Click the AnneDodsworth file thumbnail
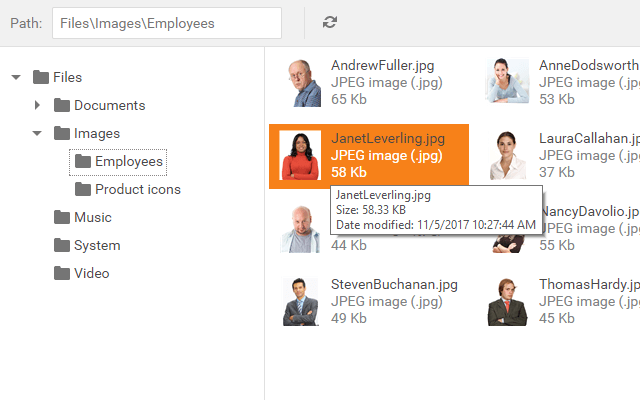Viewport: 640px width, 400px height. point(508,82)
